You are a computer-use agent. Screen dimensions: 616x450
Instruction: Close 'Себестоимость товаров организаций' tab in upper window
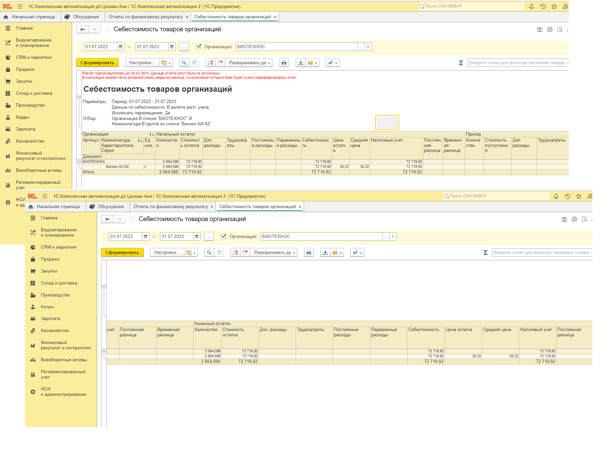coord(275,17)
